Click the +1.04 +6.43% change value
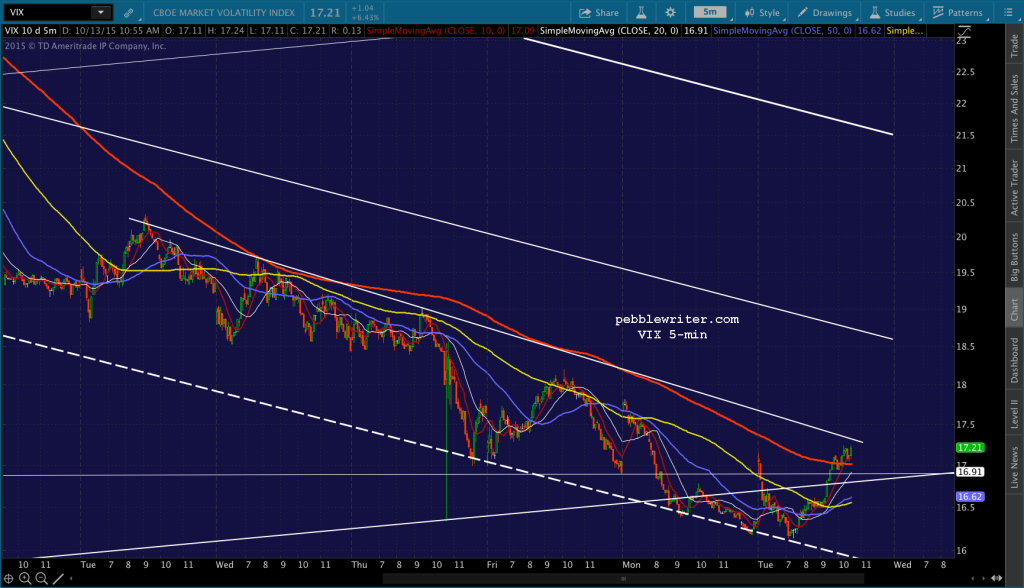 364,12
